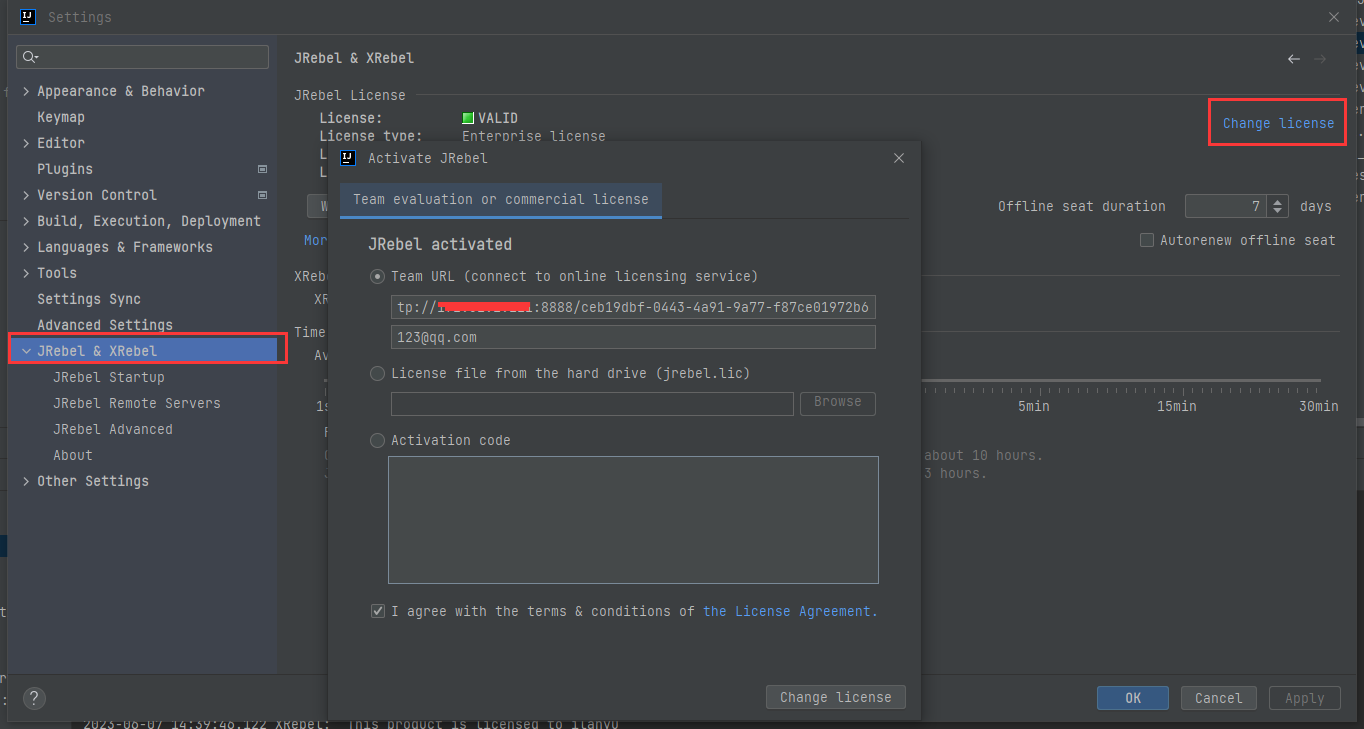This screenshot has height=729, width=1364.
Task: Click the Plugins project-level settings icon
Action: tap(262, 169)
